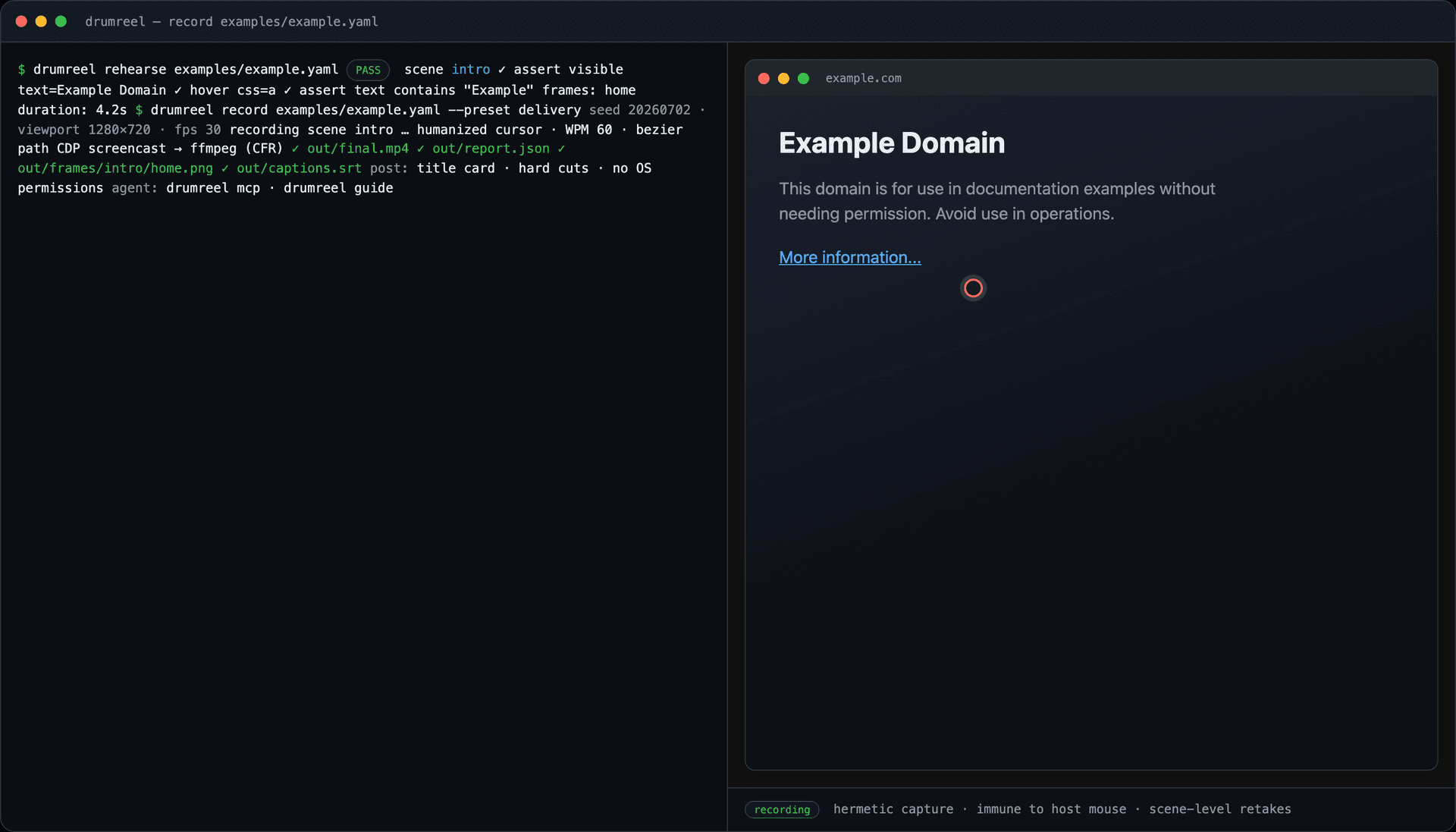This screenshot has height=832, width=1456.
Task: Click the red close dot of the example.com window
Action: (764, 78)
